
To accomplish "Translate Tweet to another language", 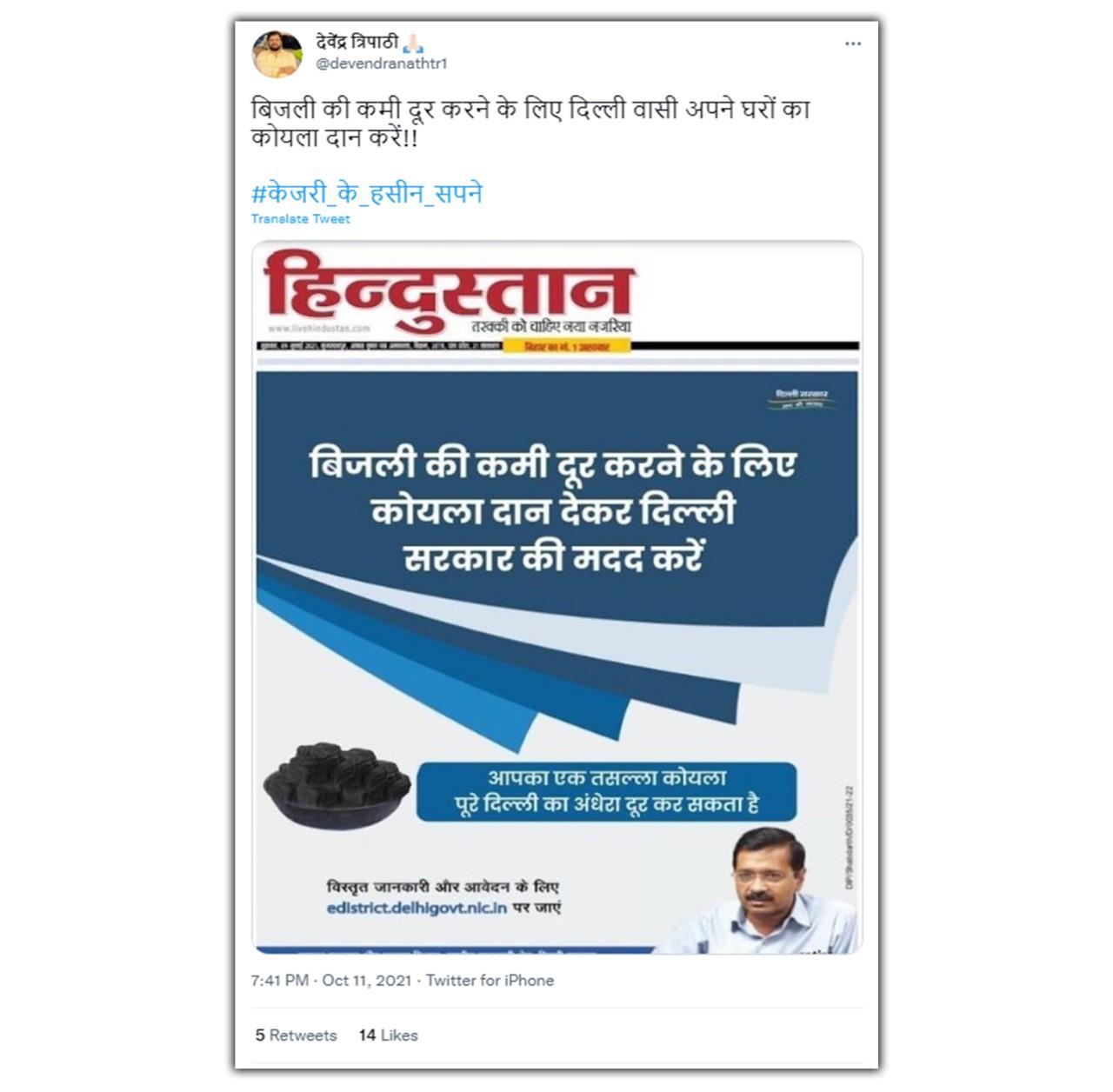I will [300, 219].
